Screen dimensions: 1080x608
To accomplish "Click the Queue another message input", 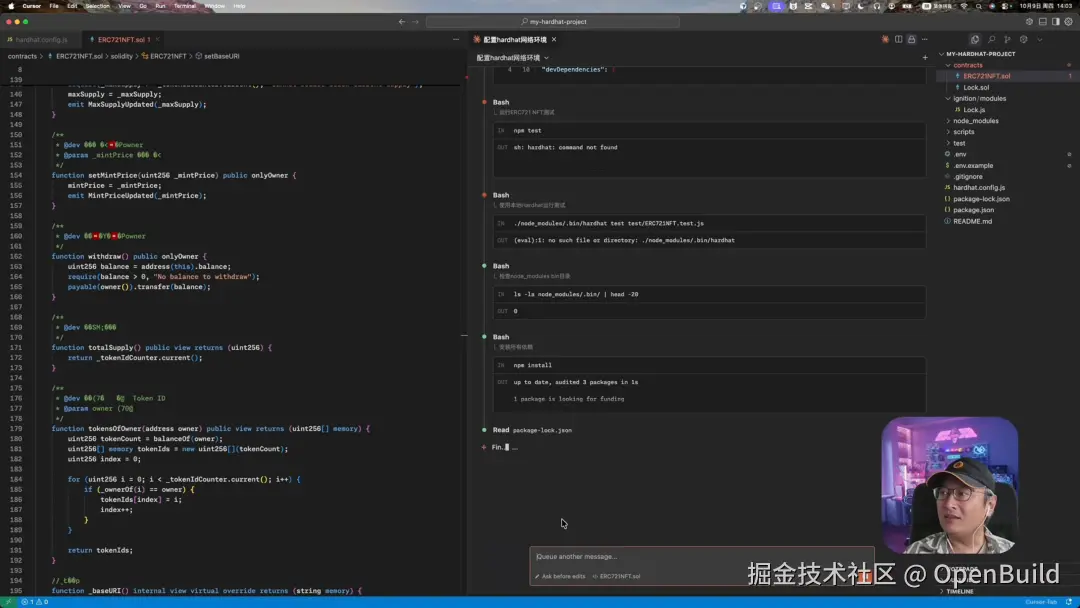I will click(701, 556).
